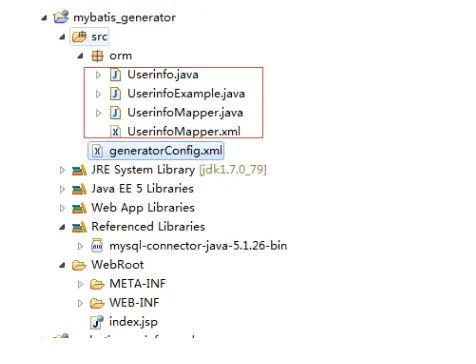Collapse the Referenced Libraries node

point(62,227)
